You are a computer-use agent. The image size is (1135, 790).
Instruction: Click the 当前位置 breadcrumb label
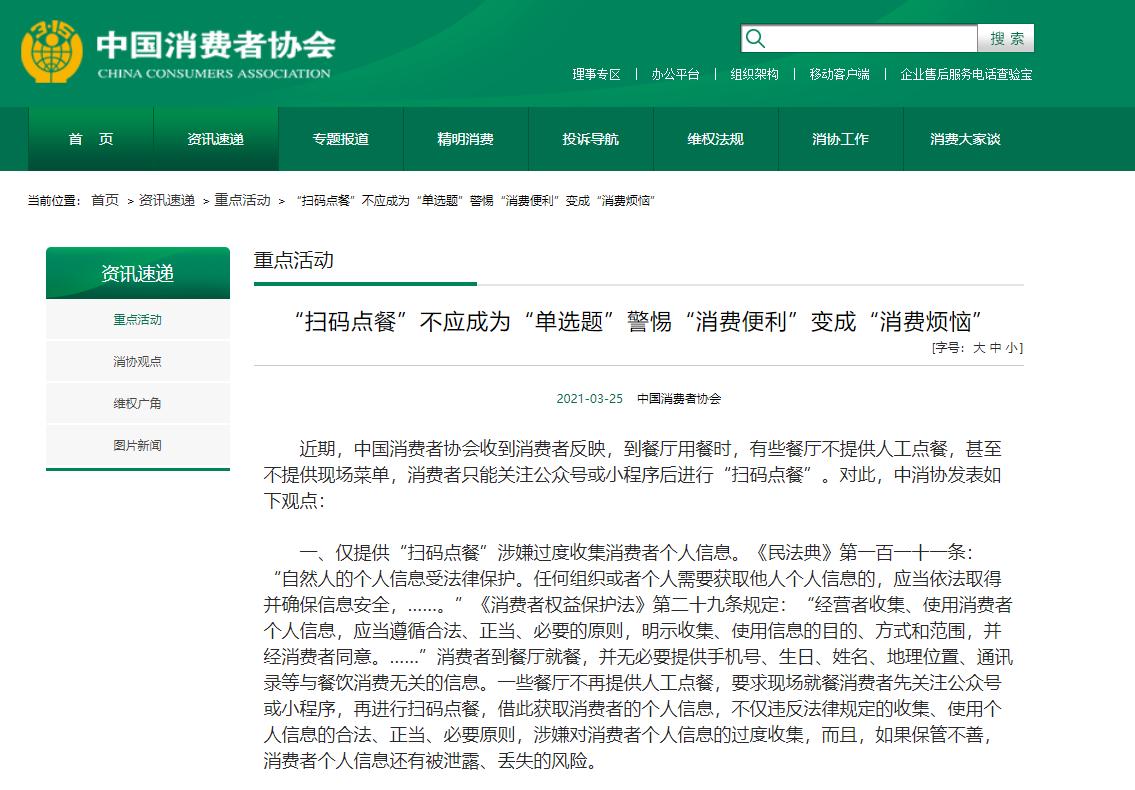[54, 201]
